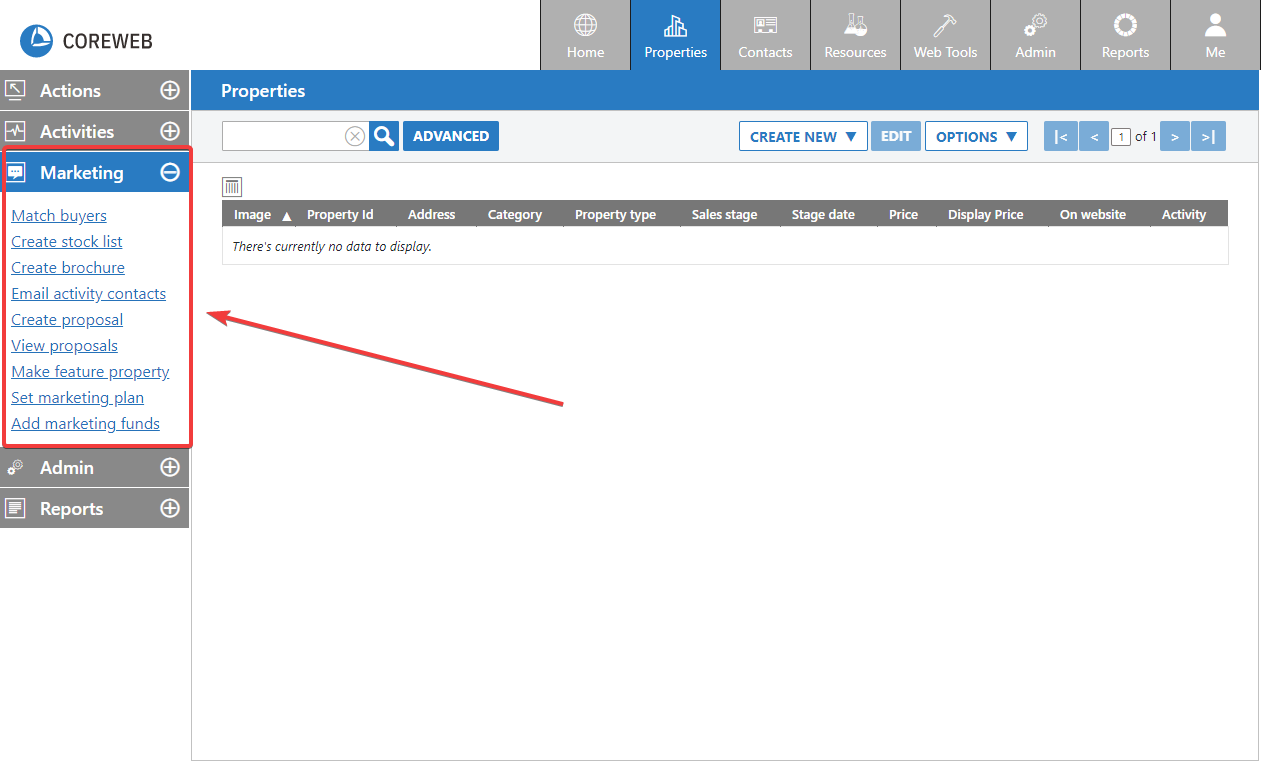
Task: Click the column chooser grid icon
Action: pos(232,187)
